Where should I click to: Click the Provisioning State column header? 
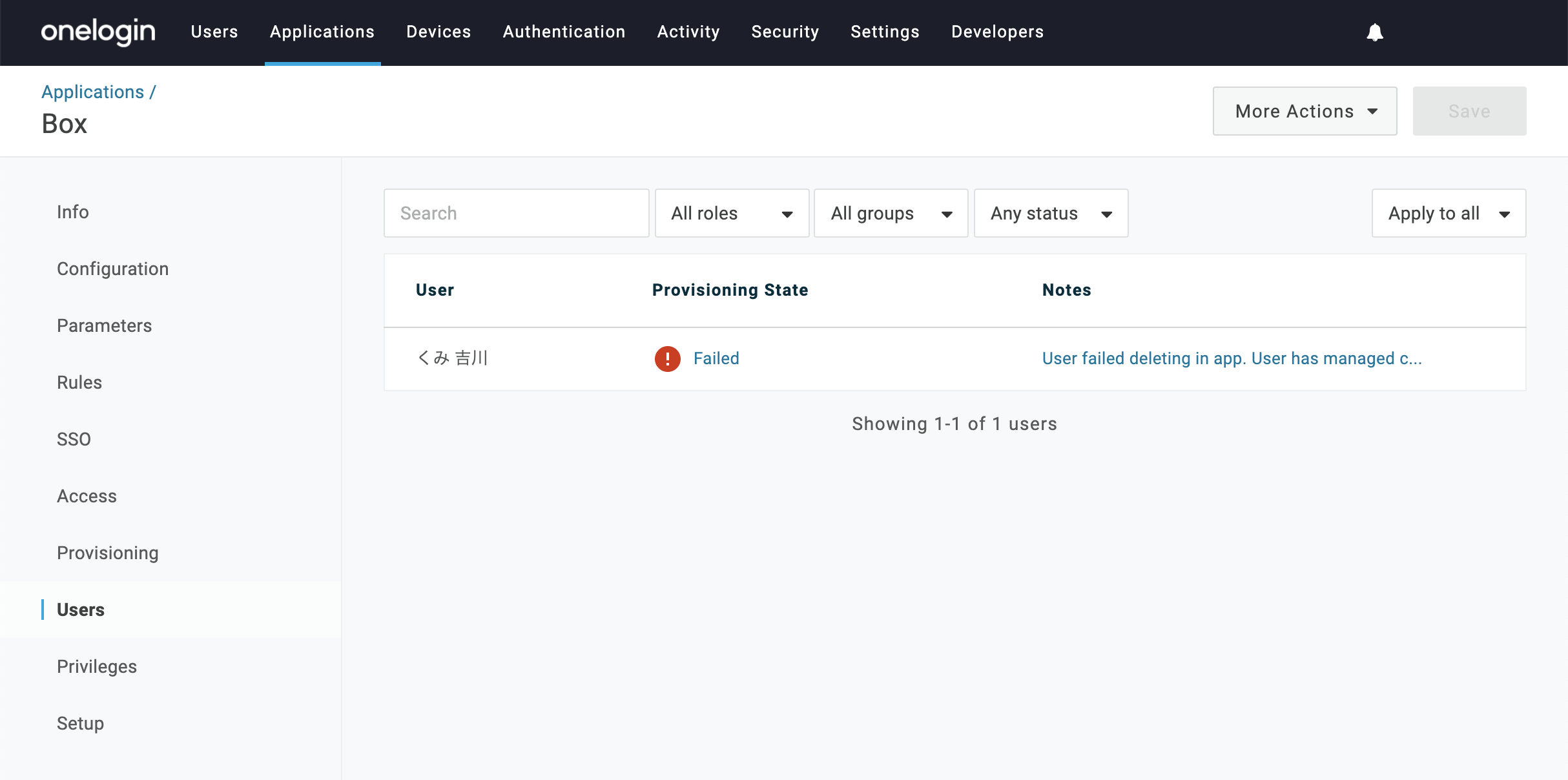730,290
